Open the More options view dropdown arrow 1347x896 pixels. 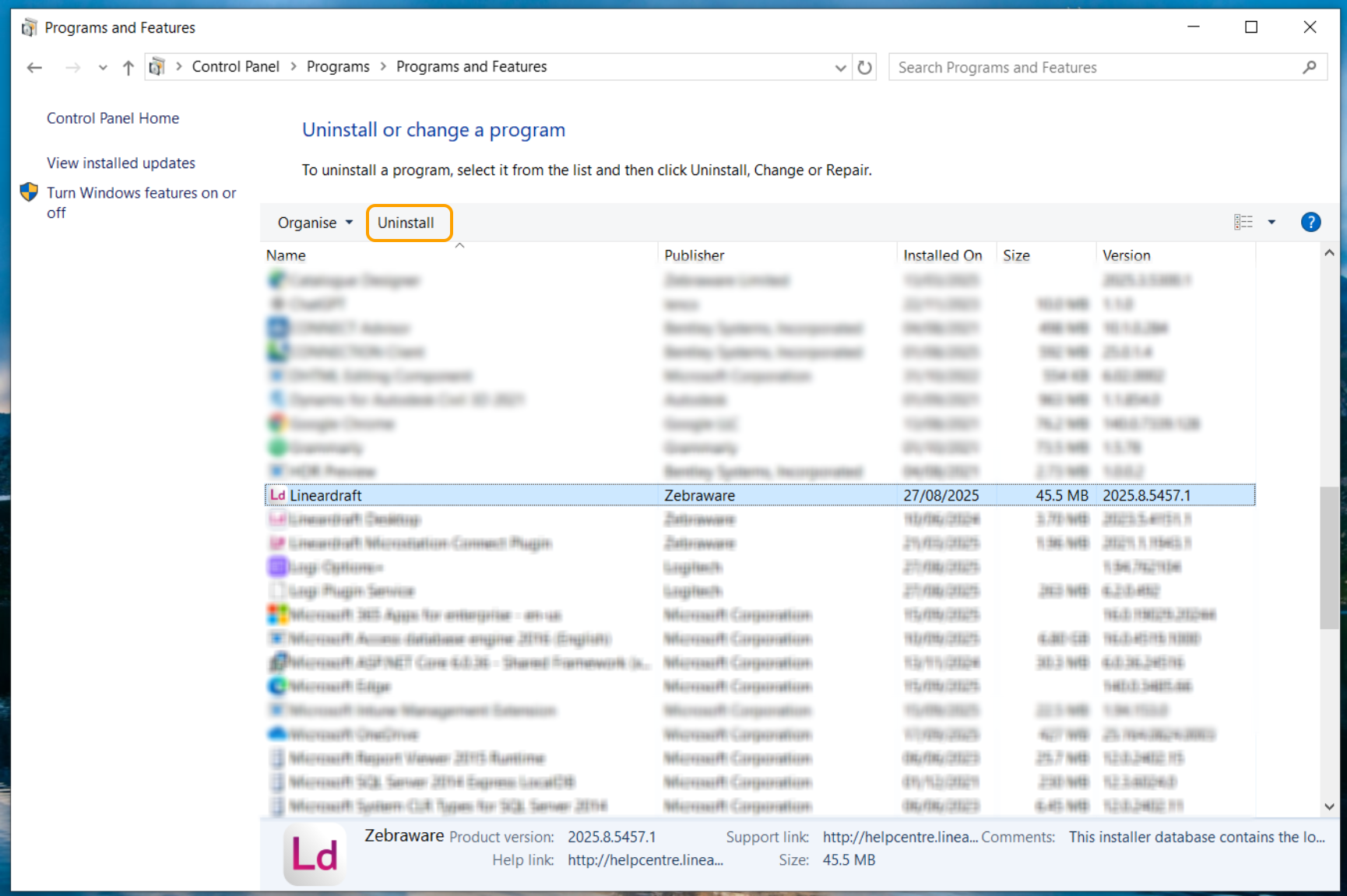(1271, 223)
